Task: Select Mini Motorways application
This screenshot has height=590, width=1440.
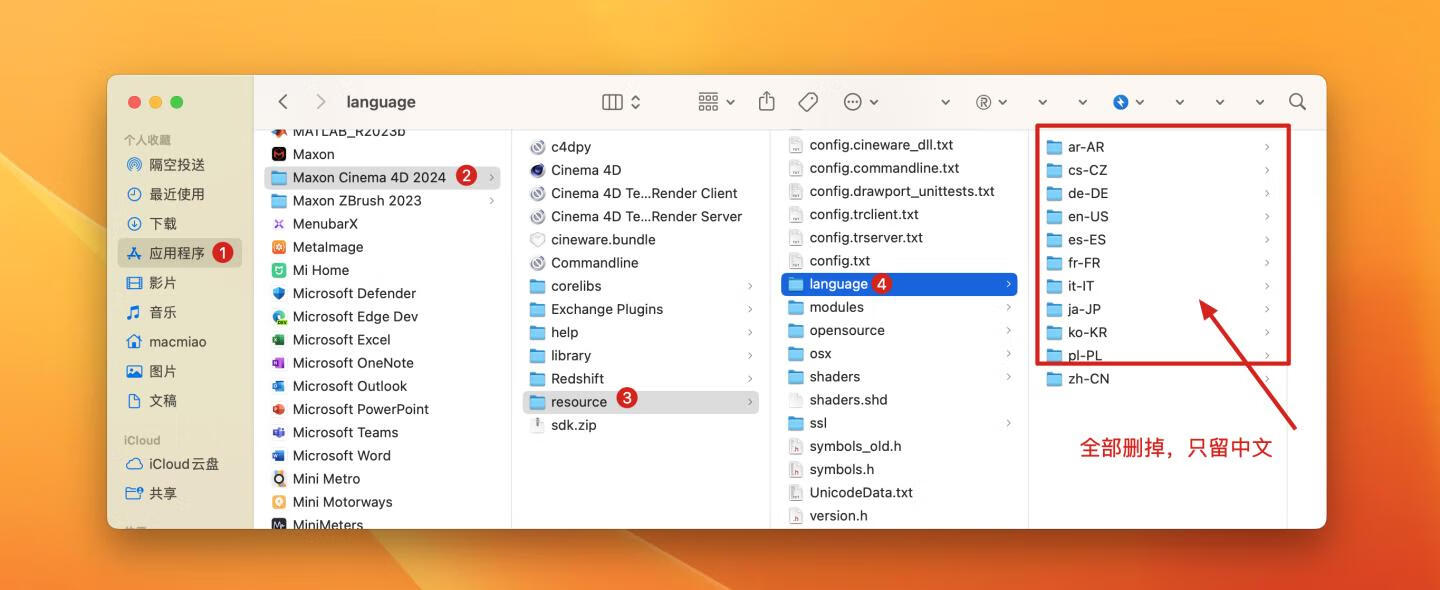Action: (383, 502)
